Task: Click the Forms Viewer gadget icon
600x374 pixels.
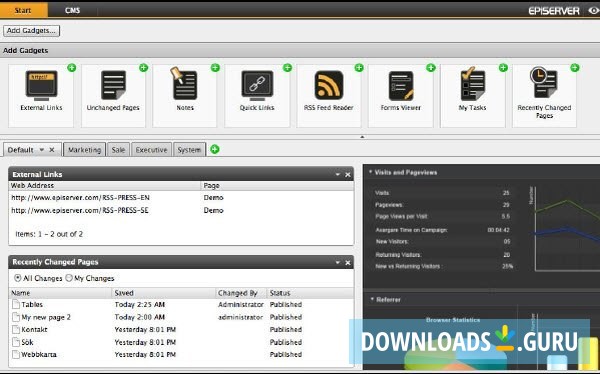Action: coord(401,86)
